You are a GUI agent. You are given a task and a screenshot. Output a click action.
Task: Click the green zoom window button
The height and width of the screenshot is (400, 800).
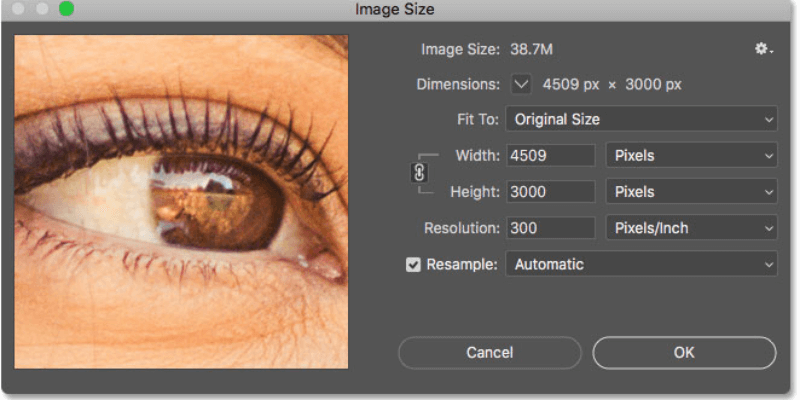pyautogui.click(x=66, y=10)
